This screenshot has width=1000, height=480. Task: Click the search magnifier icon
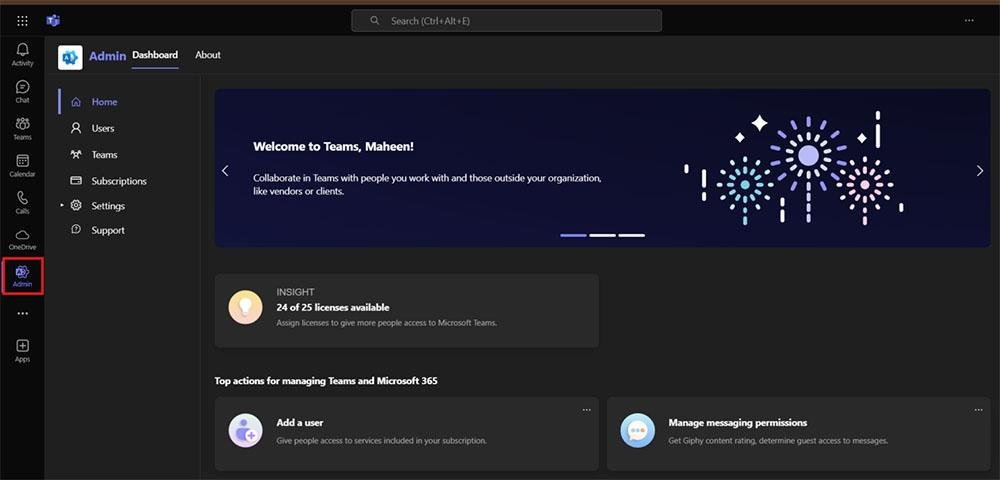click(x=375, y=20)
